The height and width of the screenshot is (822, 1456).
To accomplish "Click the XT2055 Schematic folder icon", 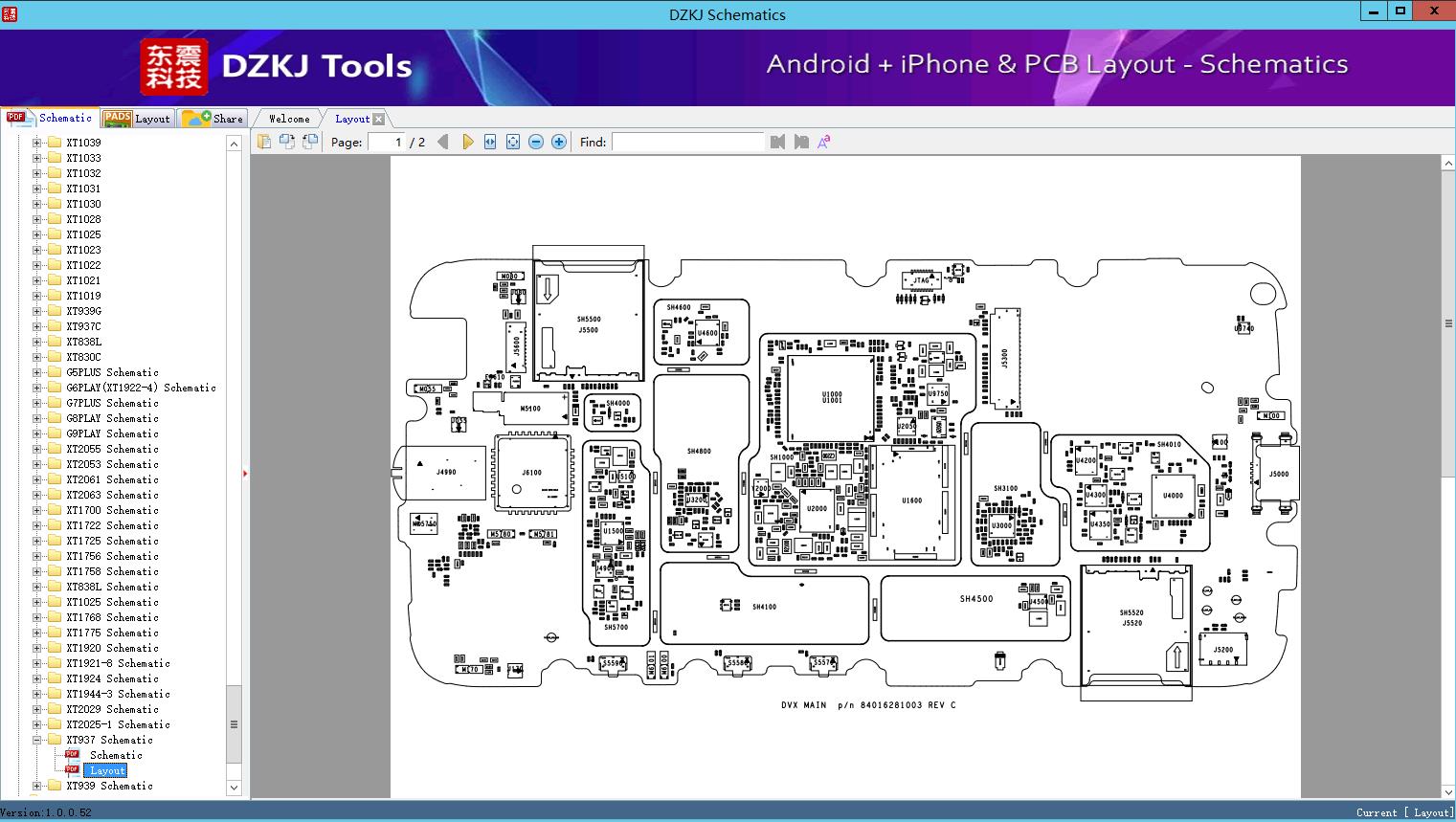I will tap(55, 449).
